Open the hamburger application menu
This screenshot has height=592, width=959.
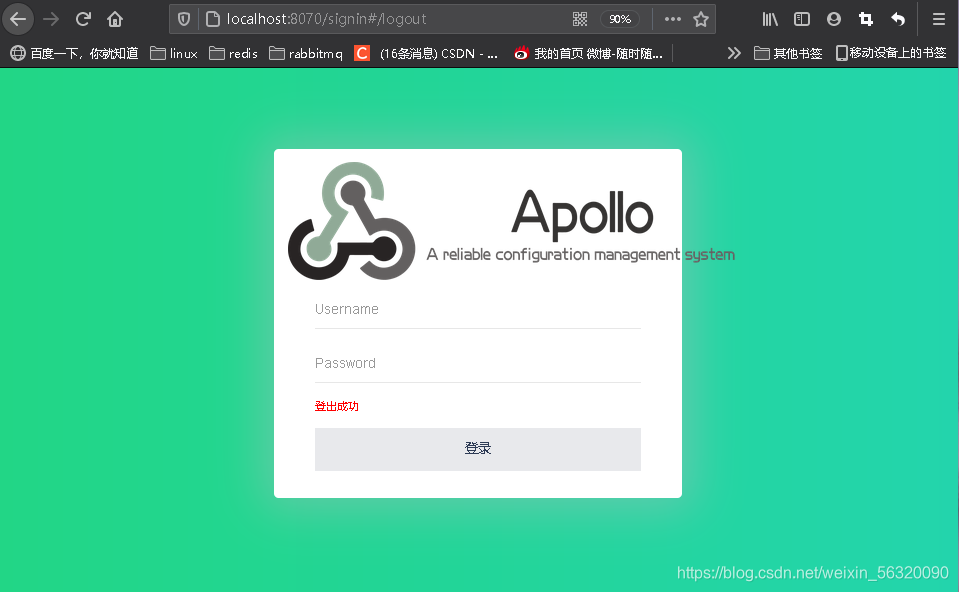point(939,19)
